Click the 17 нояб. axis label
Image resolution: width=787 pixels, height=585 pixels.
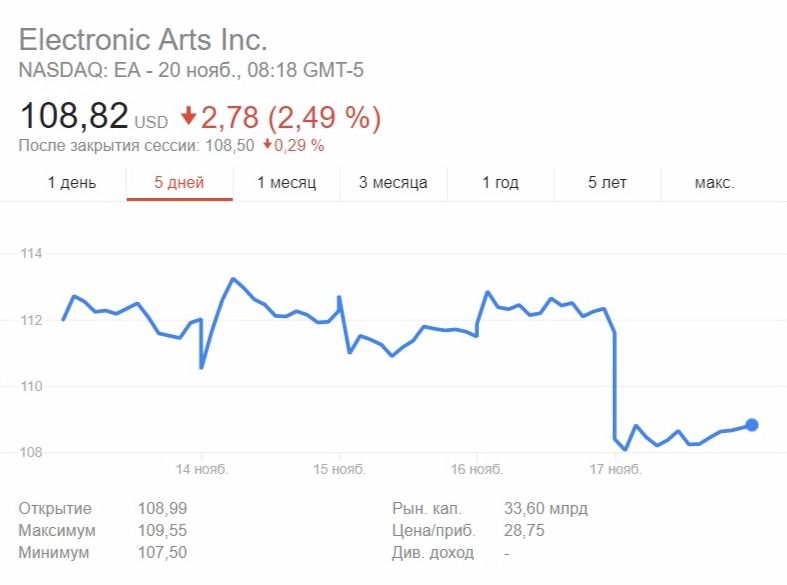[x=615, y=470]
